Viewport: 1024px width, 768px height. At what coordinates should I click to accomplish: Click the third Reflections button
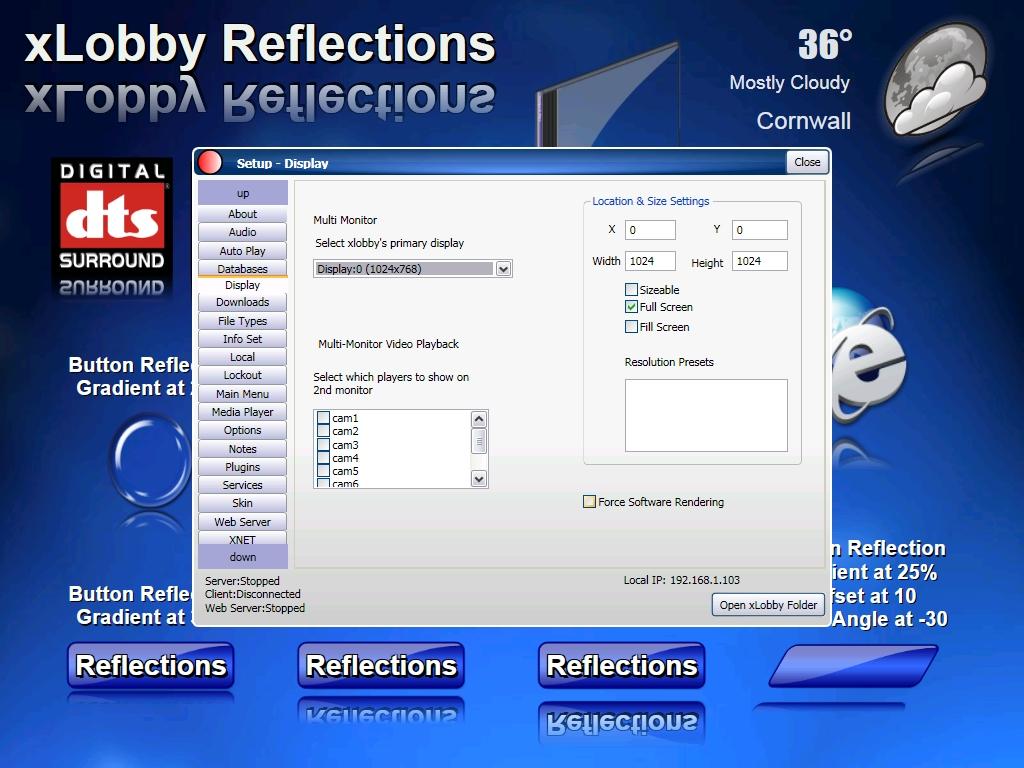point(622,665)
